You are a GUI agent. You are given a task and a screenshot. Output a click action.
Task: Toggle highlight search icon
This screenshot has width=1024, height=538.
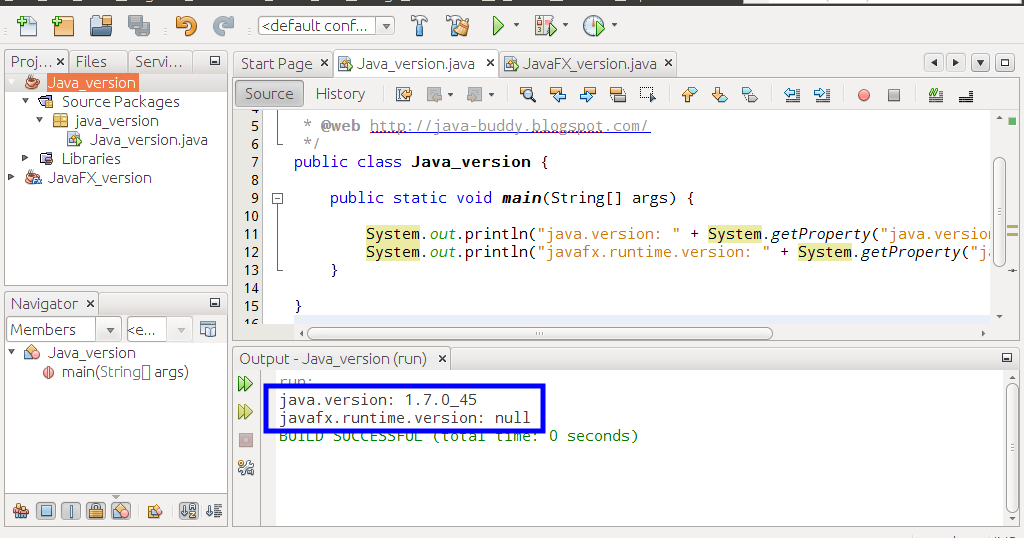(618, 95)
